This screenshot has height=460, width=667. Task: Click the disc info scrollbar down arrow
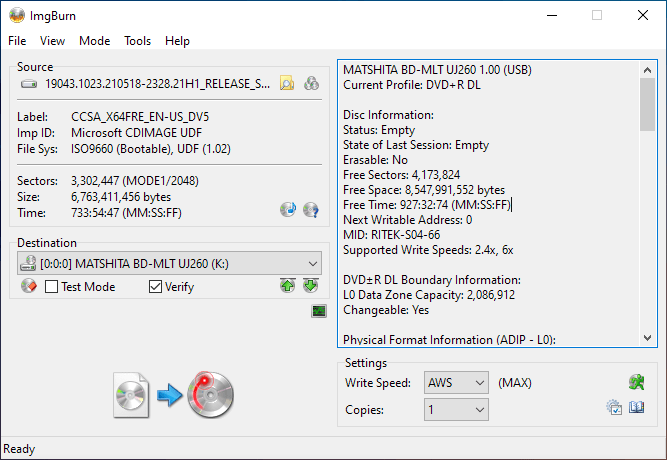point(647,338)
